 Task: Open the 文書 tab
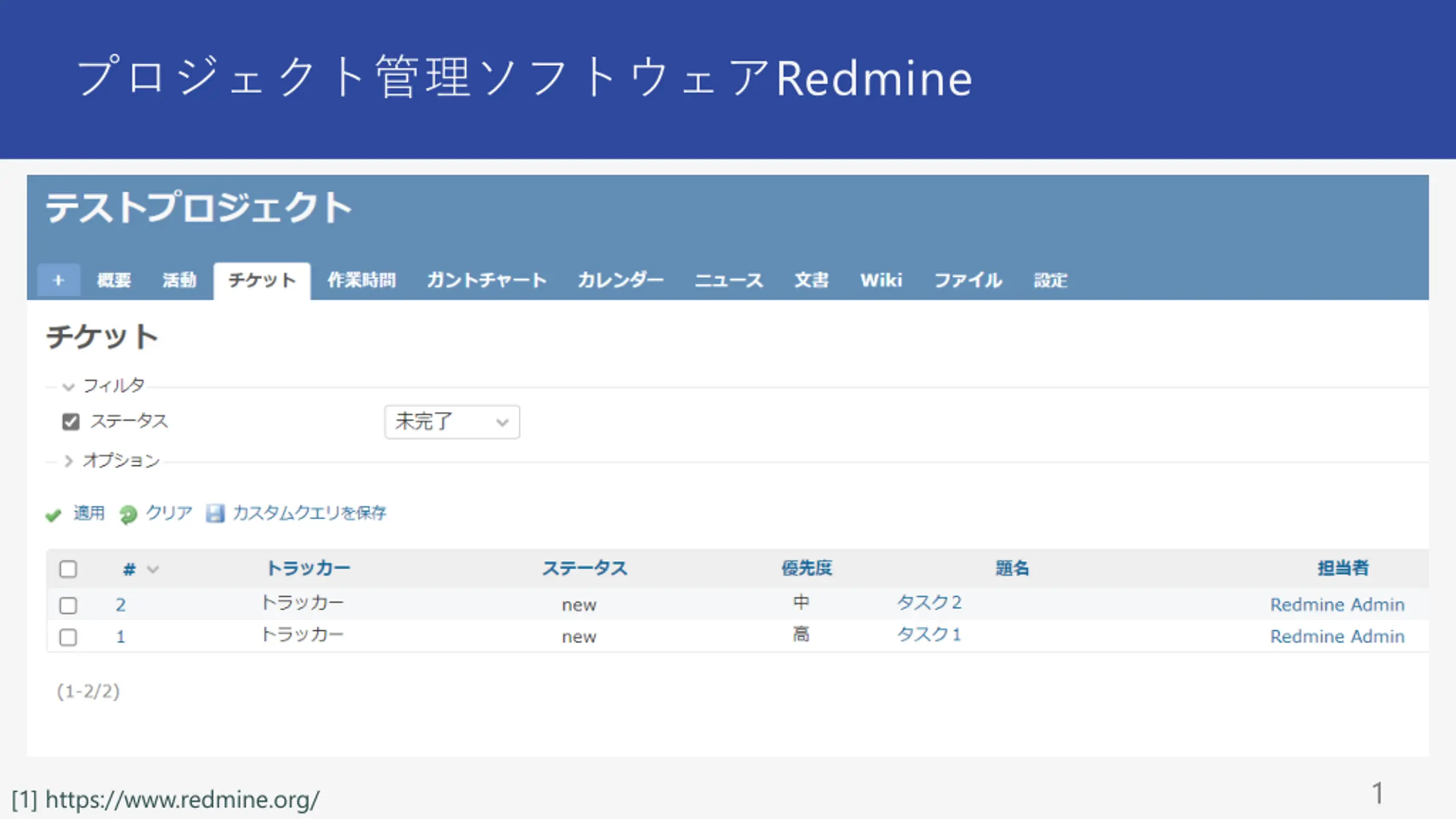[x=812, y=280]
